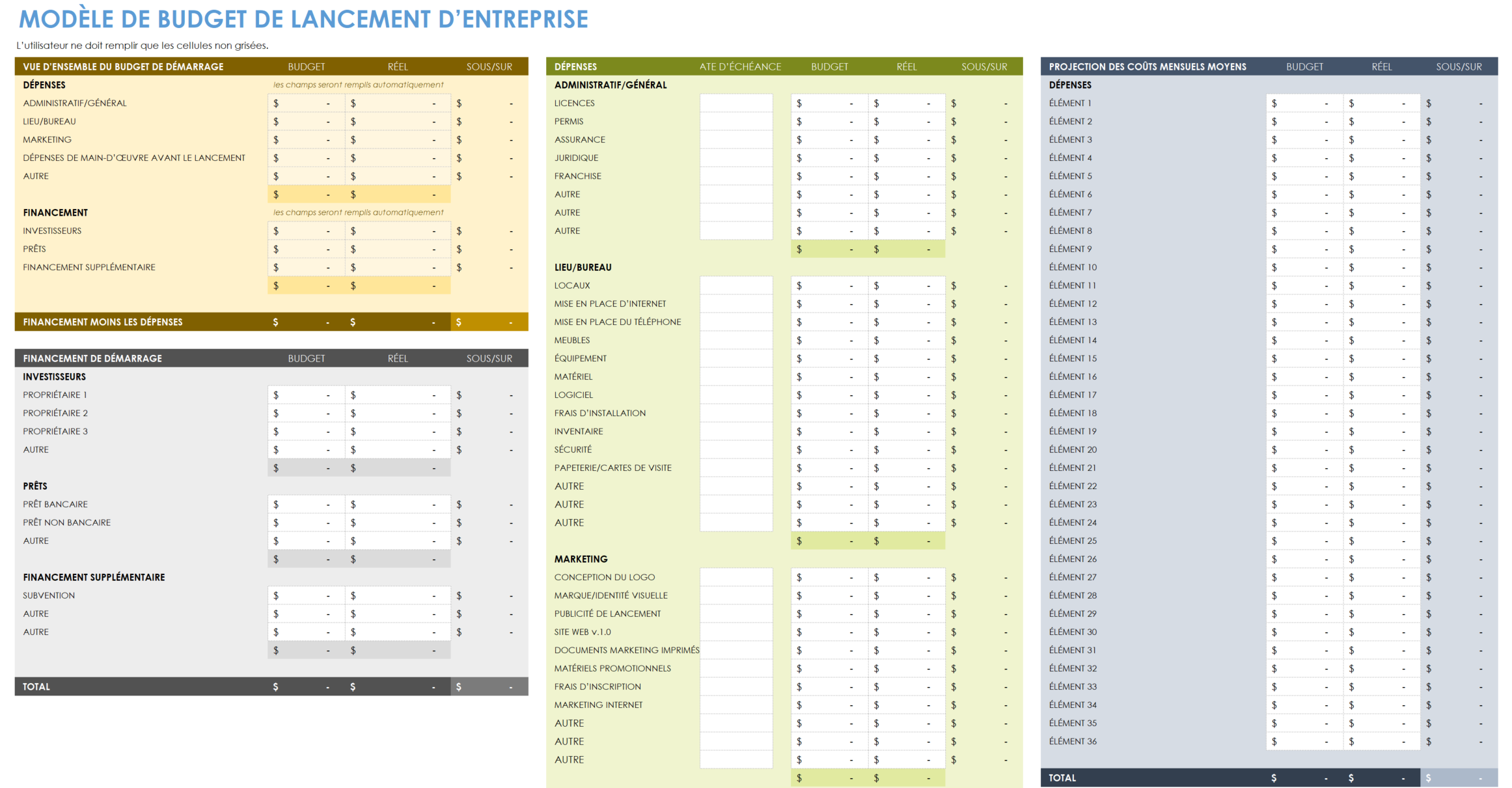Click the 'ATE D'ÉCHÉANCE' column header

click(740, 66)
